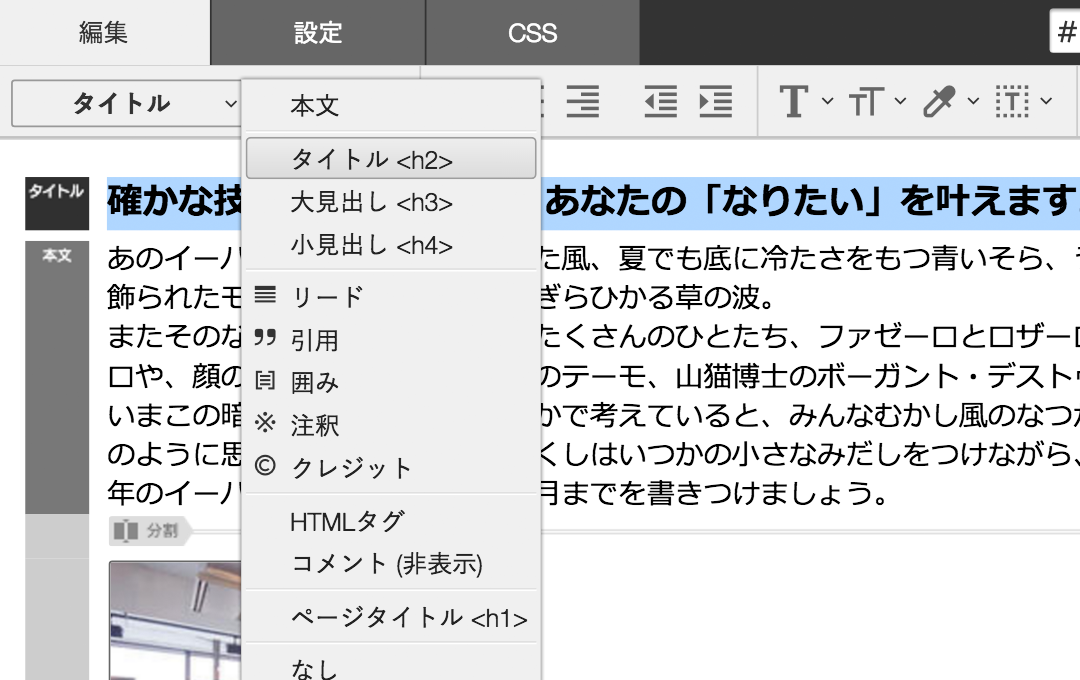
Task: Open the text color tool (T icon)
Action: pos(793,102)
